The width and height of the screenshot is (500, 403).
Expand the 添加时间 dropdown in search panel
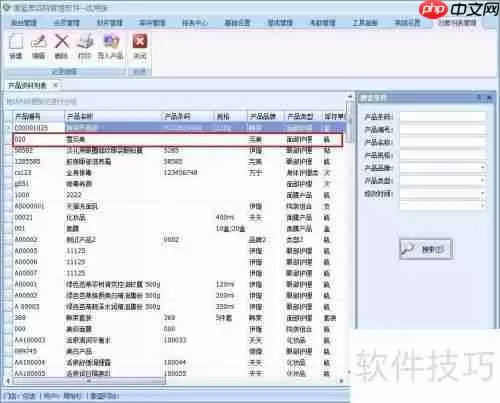[482, 193]
